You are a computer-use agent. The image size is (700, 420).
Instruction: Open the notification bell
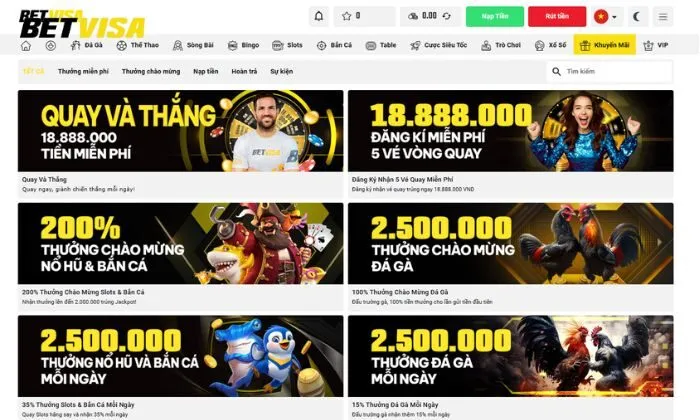(x=319, y=17)
